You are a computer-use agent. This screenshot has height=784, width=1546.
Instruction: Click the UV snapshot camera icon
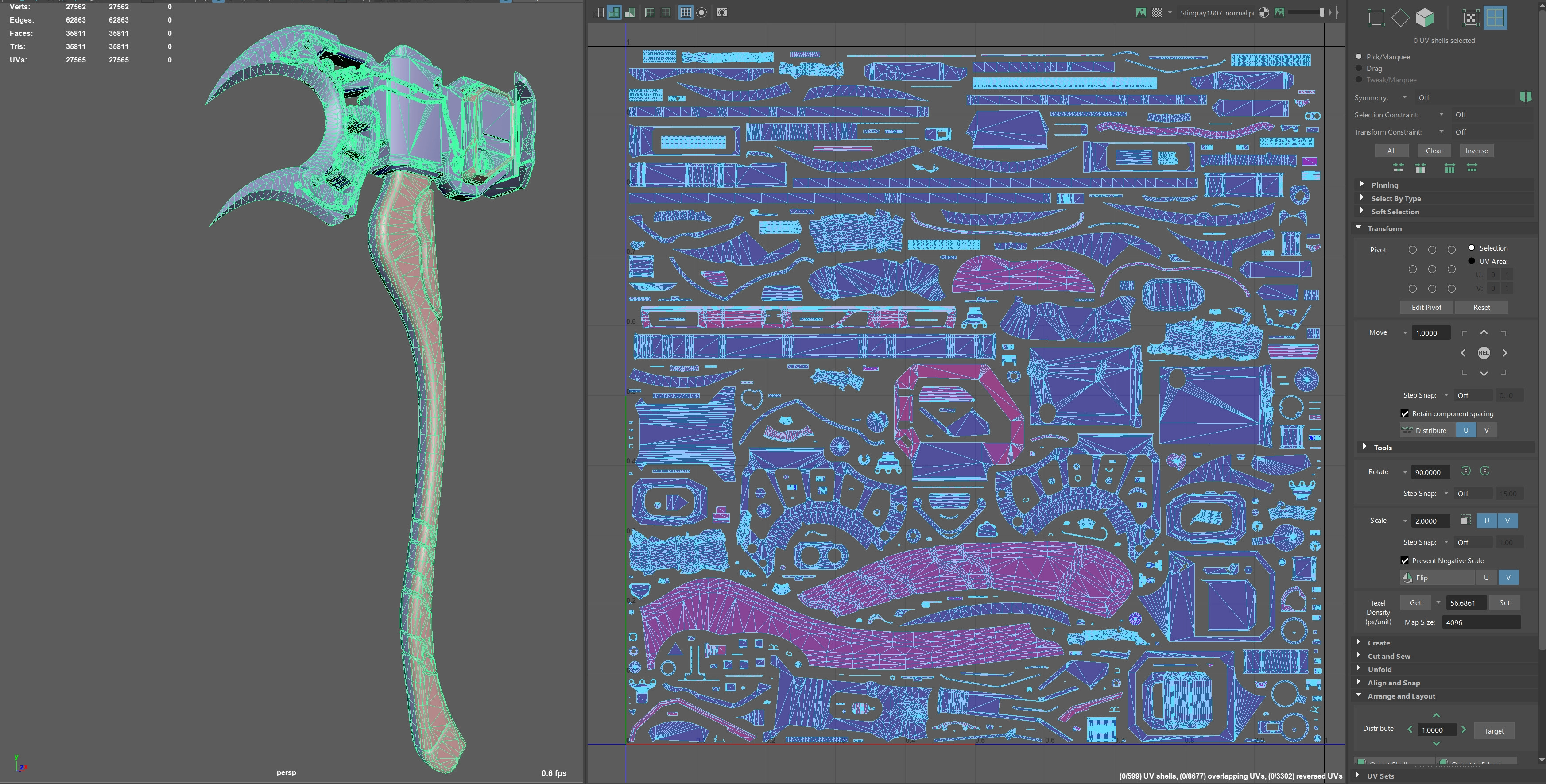pyautogui.click(x=722, y=12)
